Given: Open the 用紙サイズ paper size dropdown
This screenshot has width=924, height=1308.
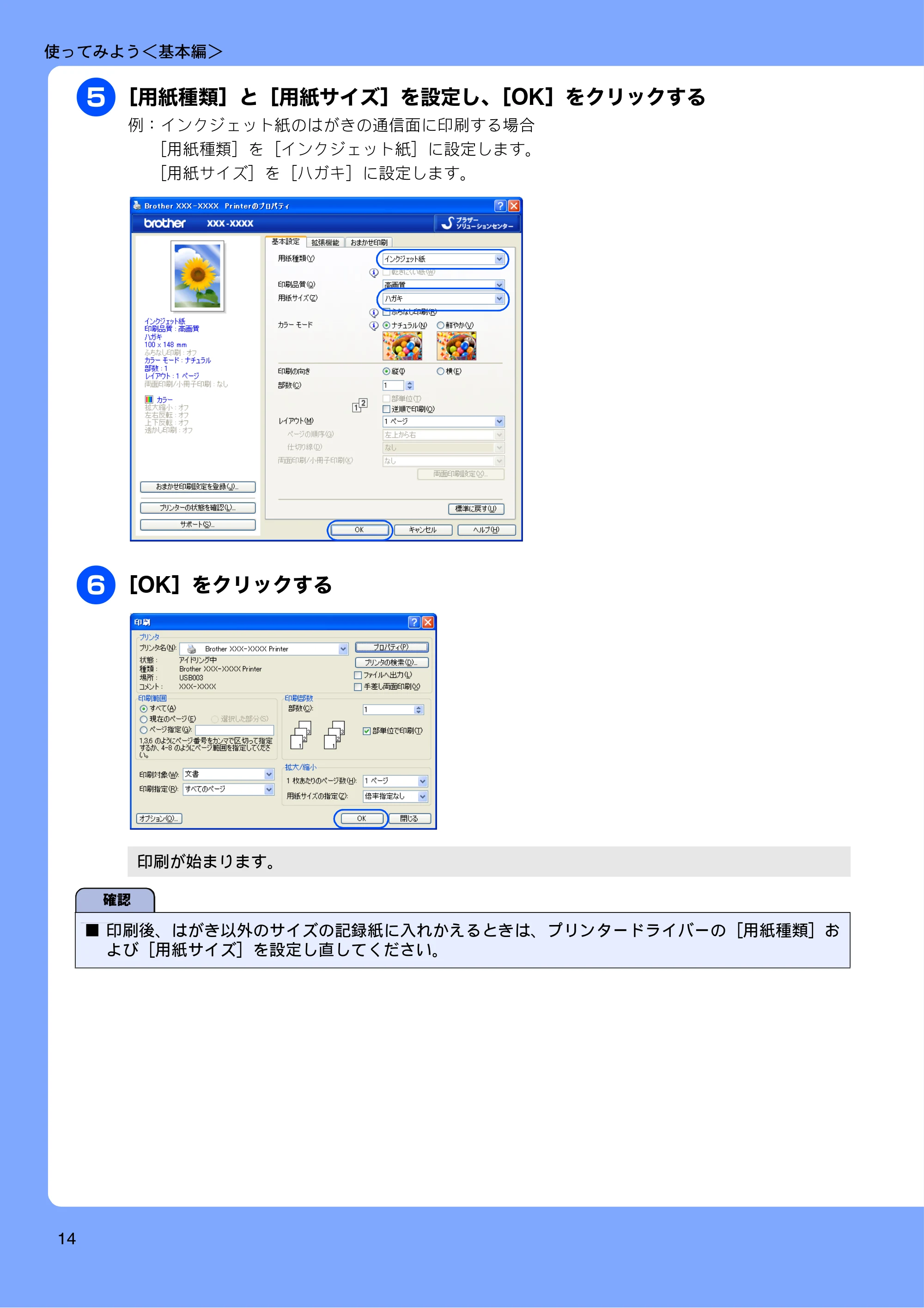Looking at the screenshot, I should [x=443, y=299].
